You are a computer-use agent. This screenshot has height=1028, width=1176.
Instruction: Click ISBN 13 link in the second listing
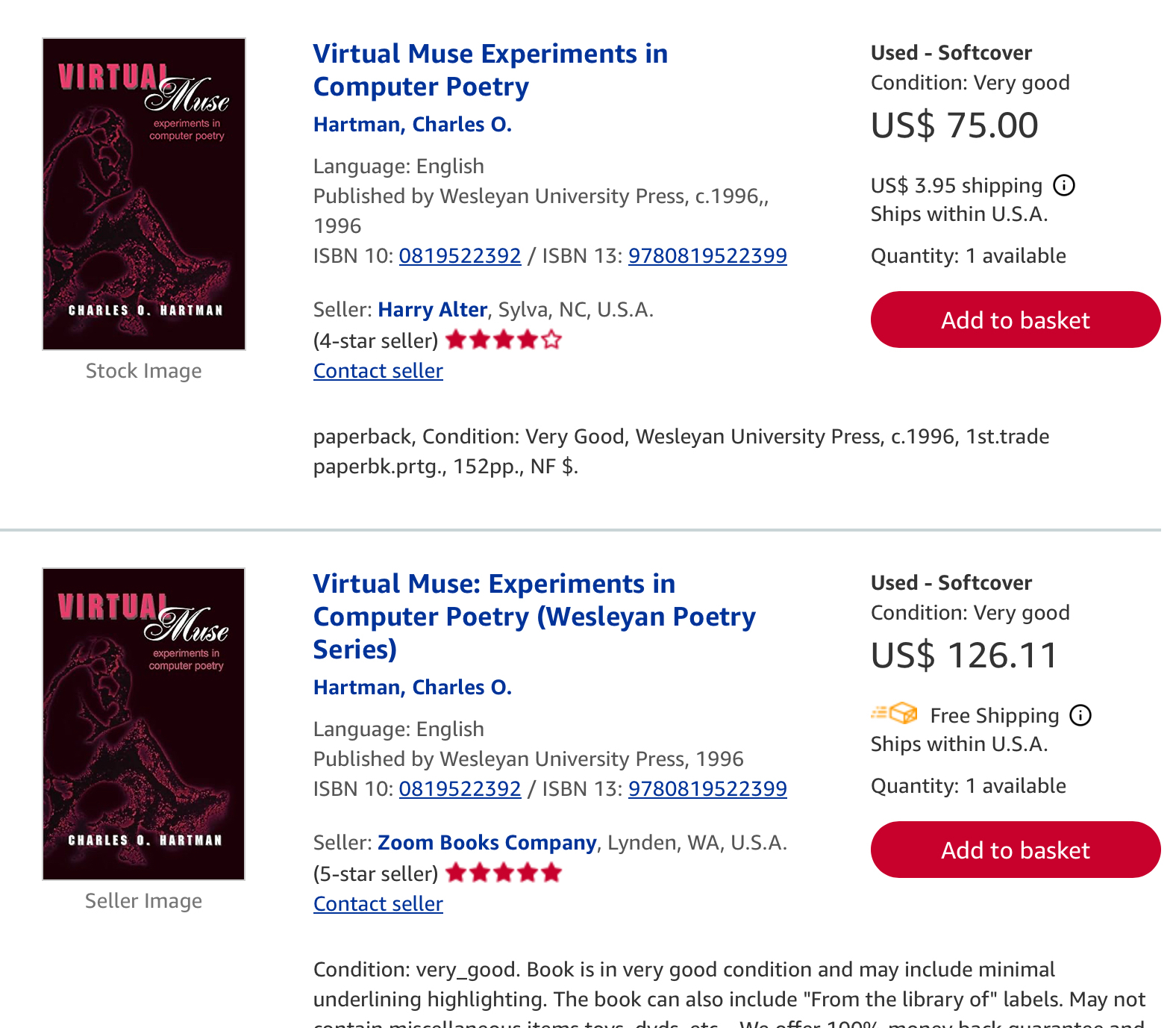(x=707, y=789)
